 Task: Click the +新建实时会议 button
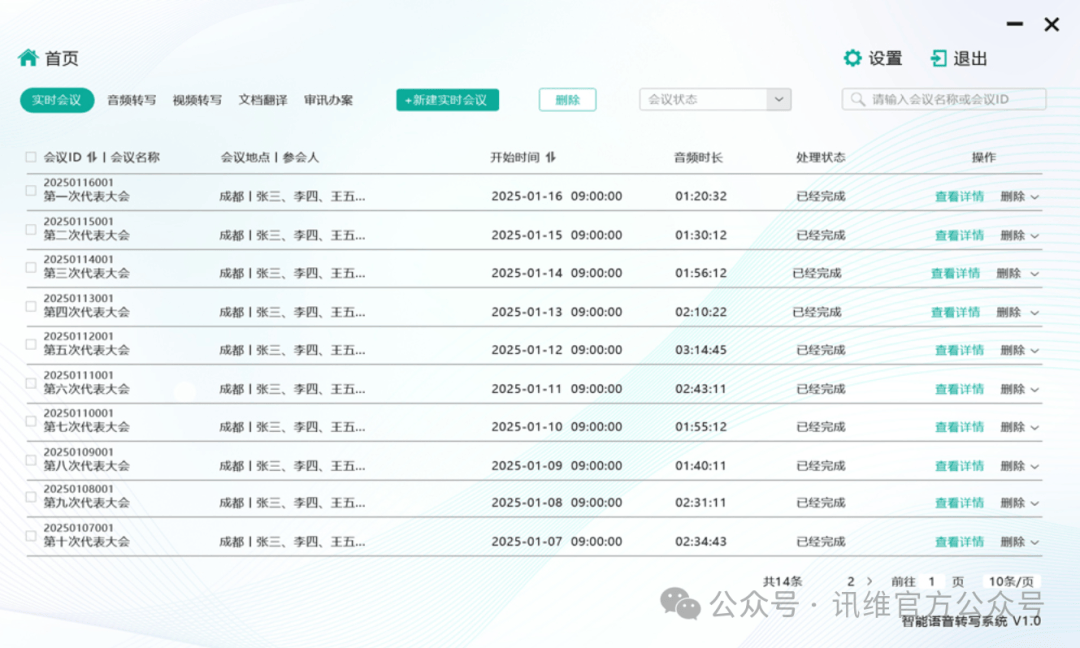[x=447, y=100]
